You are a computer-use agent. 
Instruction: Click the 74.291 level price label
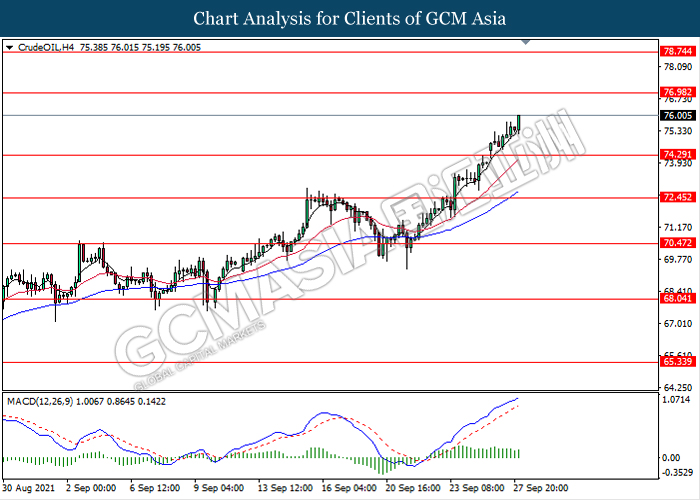tap(677, 155)
